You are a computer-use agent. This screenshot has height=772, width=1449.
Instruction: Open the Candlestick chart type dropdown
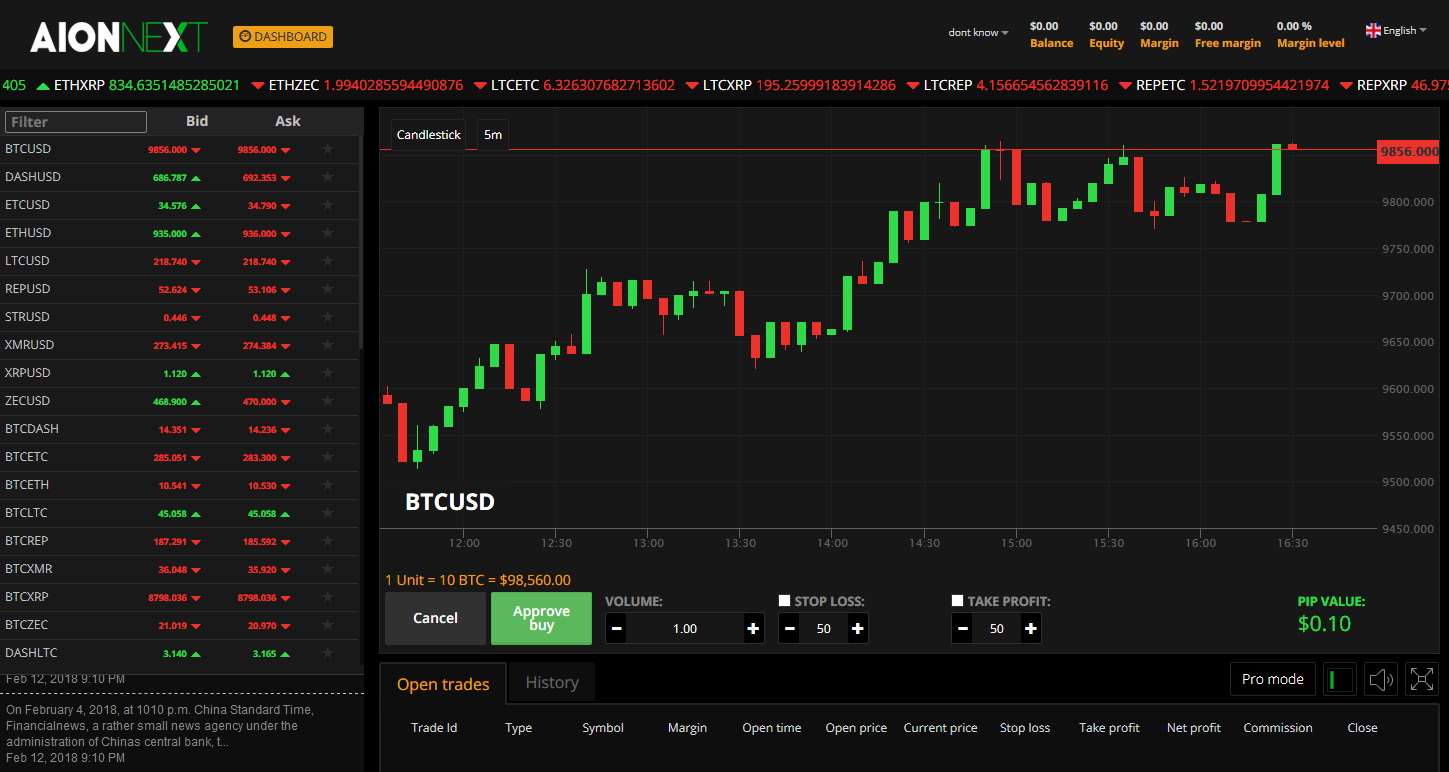(429, 134)
